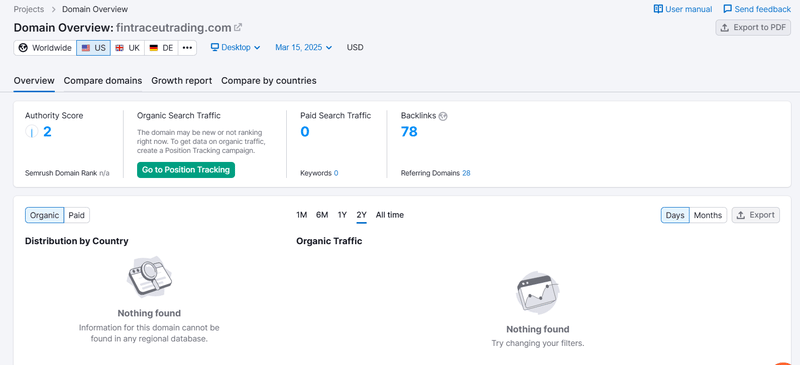Switch chart to Organic
The height and width of the screenshot is (365, 800).
pyautogui.click(x=44, y=215)
